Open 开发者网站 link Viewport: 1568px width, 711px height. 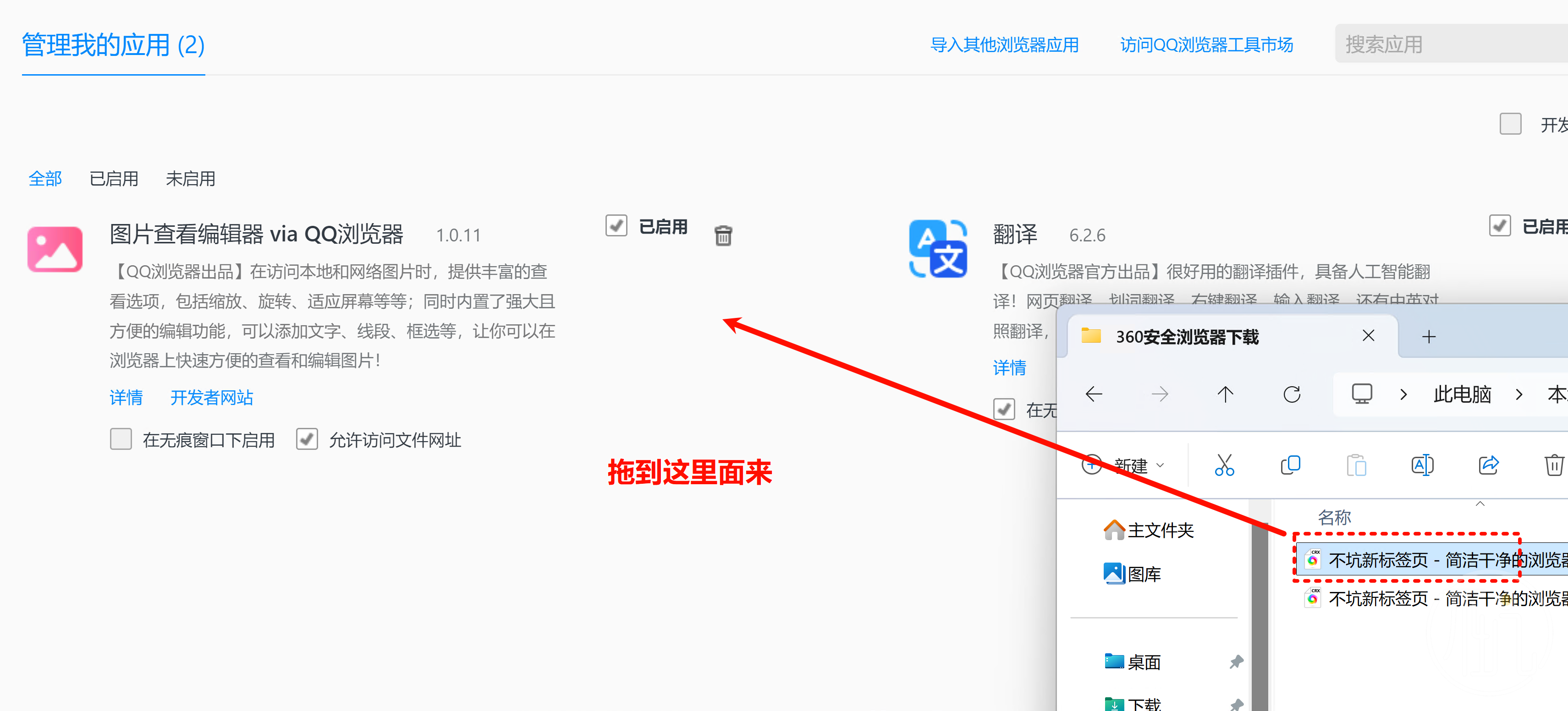coord(211,398)
